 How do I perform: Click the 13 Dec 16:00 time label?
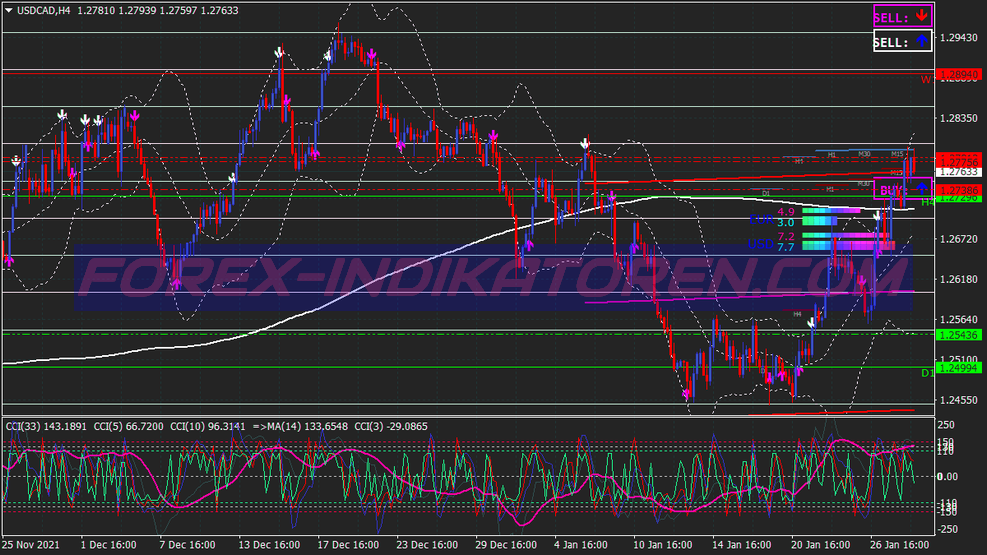(x=269, y=545)
